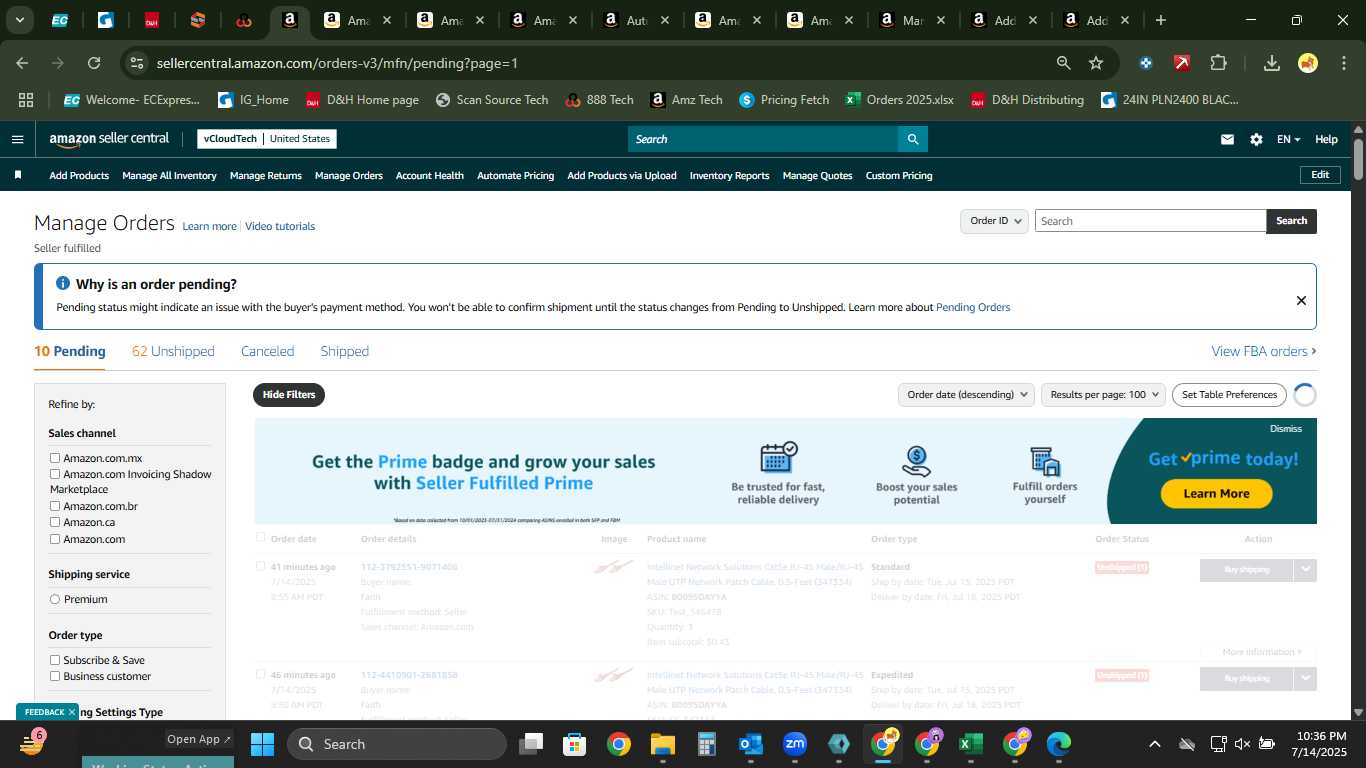1366x768 pixels.
Task: Open the Seller Central hamburger menu
Action: click(x=17, y=139)
